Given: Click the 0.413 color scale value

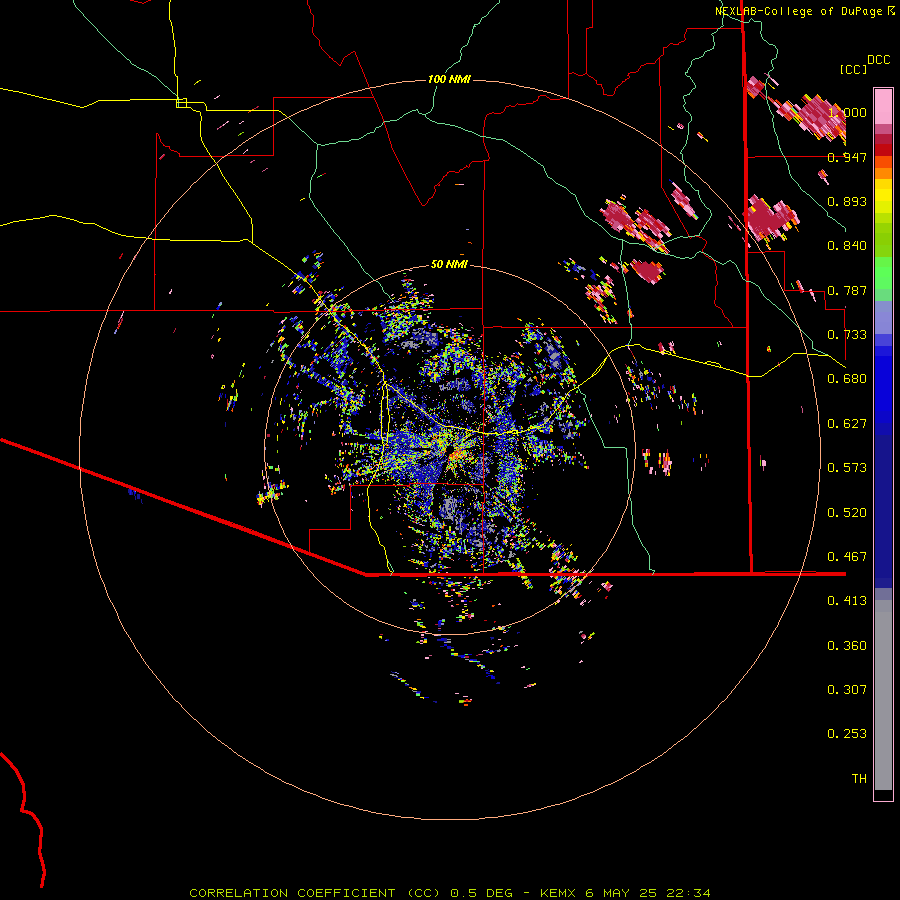Looking at the screenshot, I should [x=847, y=601].
